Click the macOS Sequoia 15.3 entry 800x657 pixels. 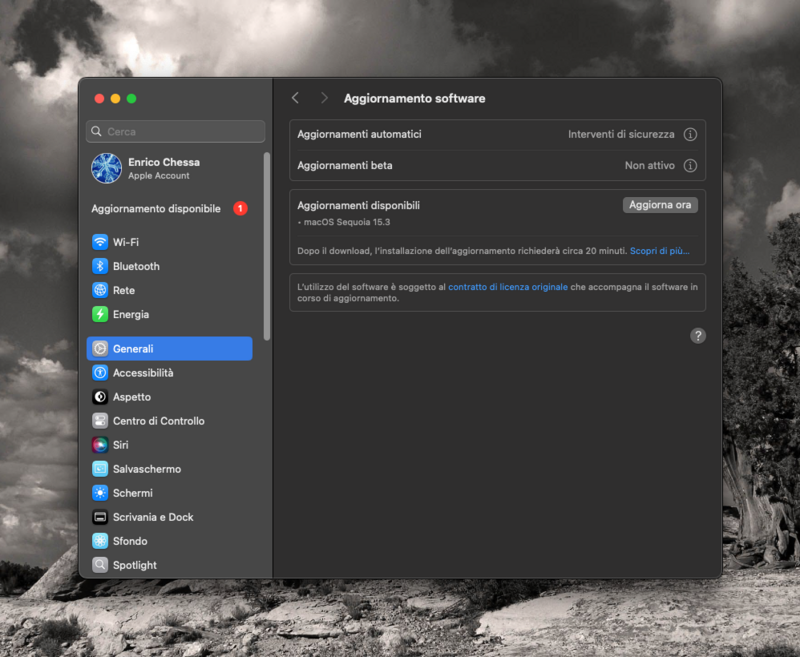(x=347, y=222)
